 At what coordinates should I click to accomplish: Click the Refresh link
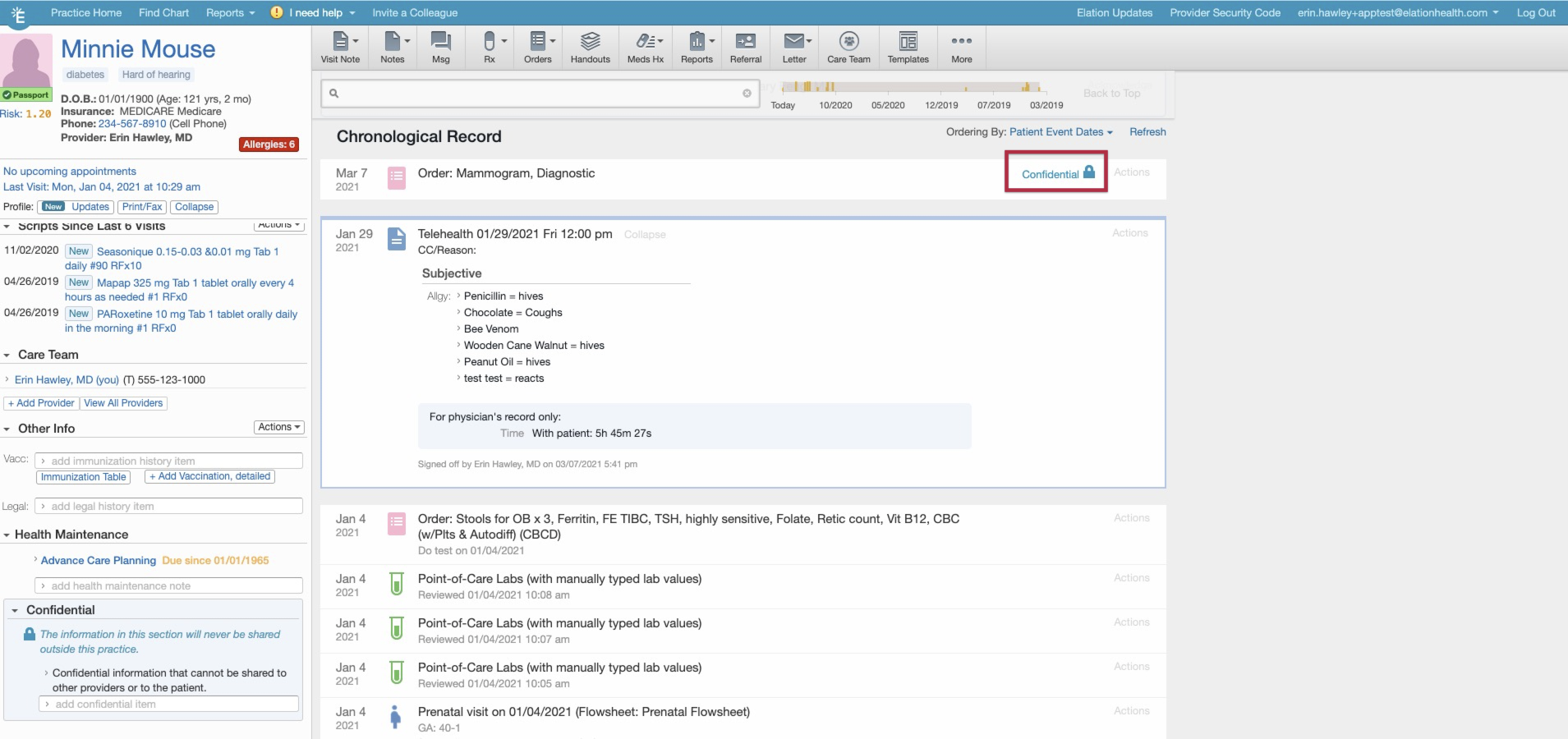click(1147, 131)
